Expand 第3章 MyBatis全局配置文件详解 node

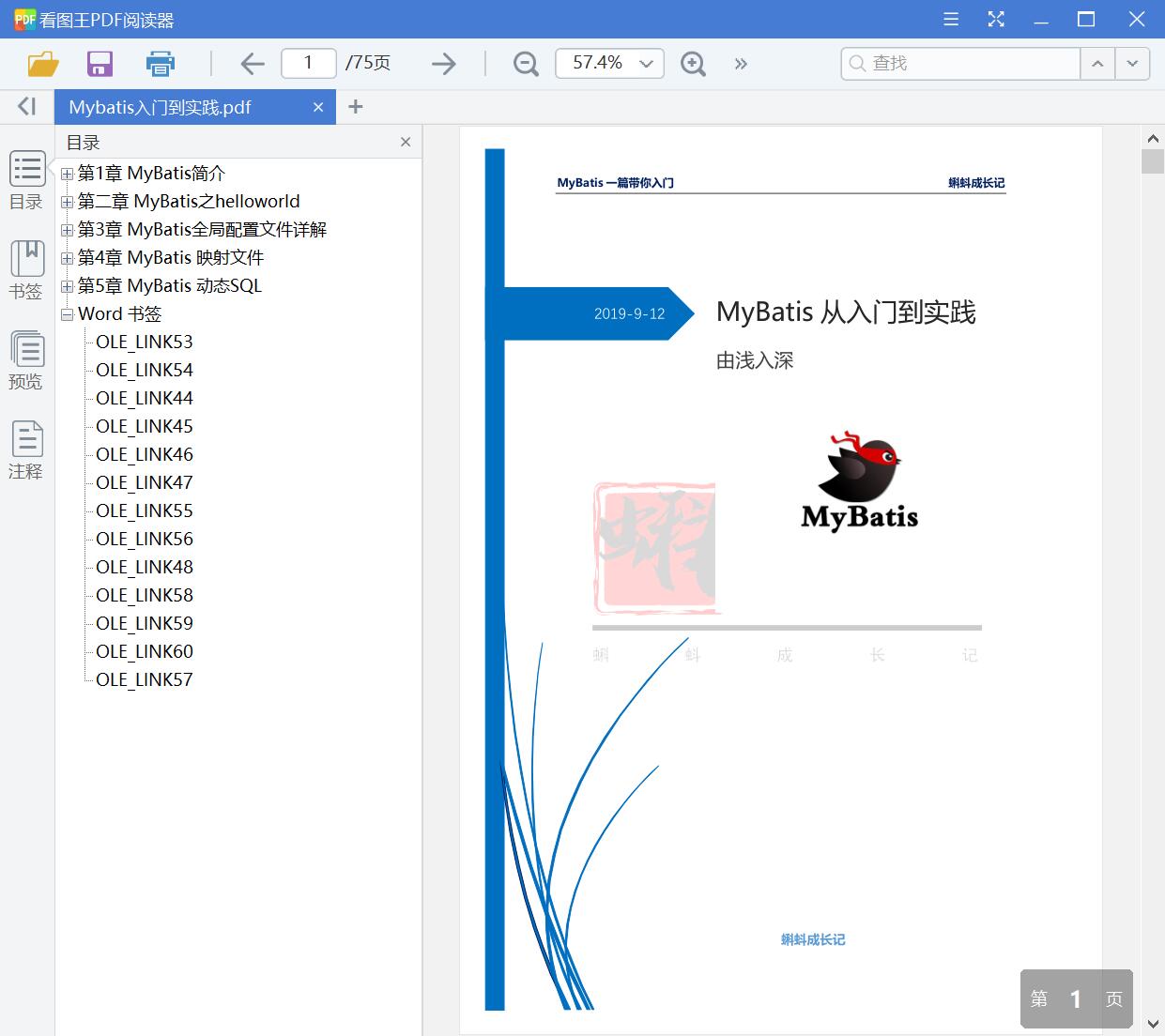click(67, 231)
